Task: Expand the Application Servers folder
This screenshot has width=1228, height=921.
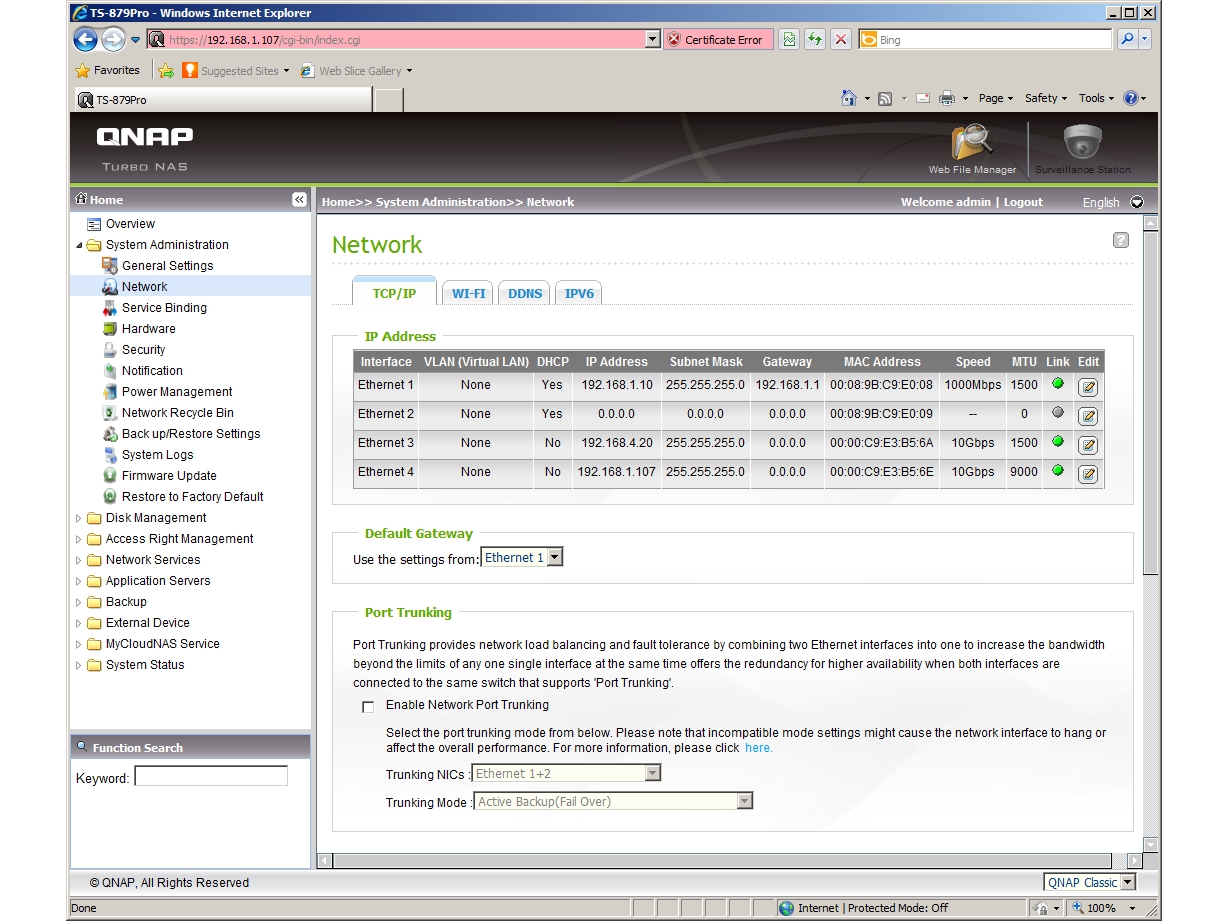Action: coord(80,581)
